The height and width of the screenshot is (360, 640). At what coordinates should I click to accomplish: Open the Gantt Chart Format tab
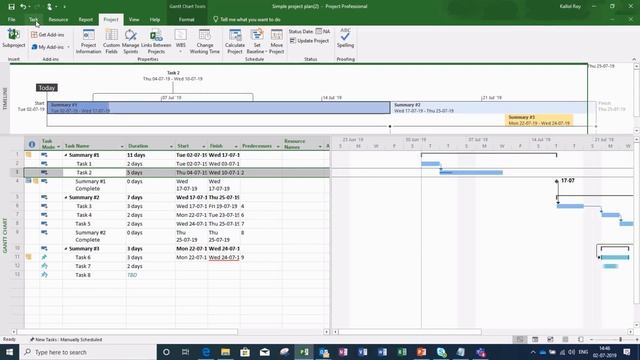point(187,20)
